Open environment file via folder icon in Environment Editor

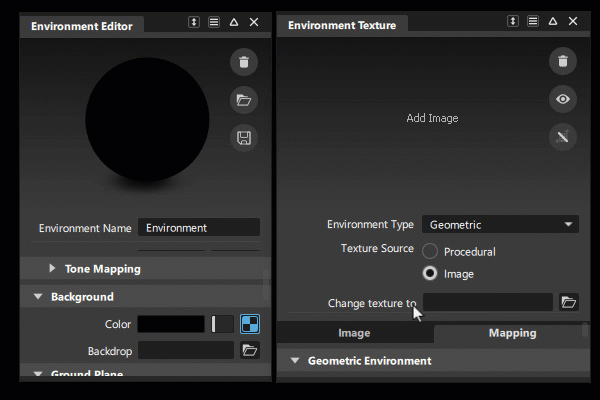[x=244, y=100]
